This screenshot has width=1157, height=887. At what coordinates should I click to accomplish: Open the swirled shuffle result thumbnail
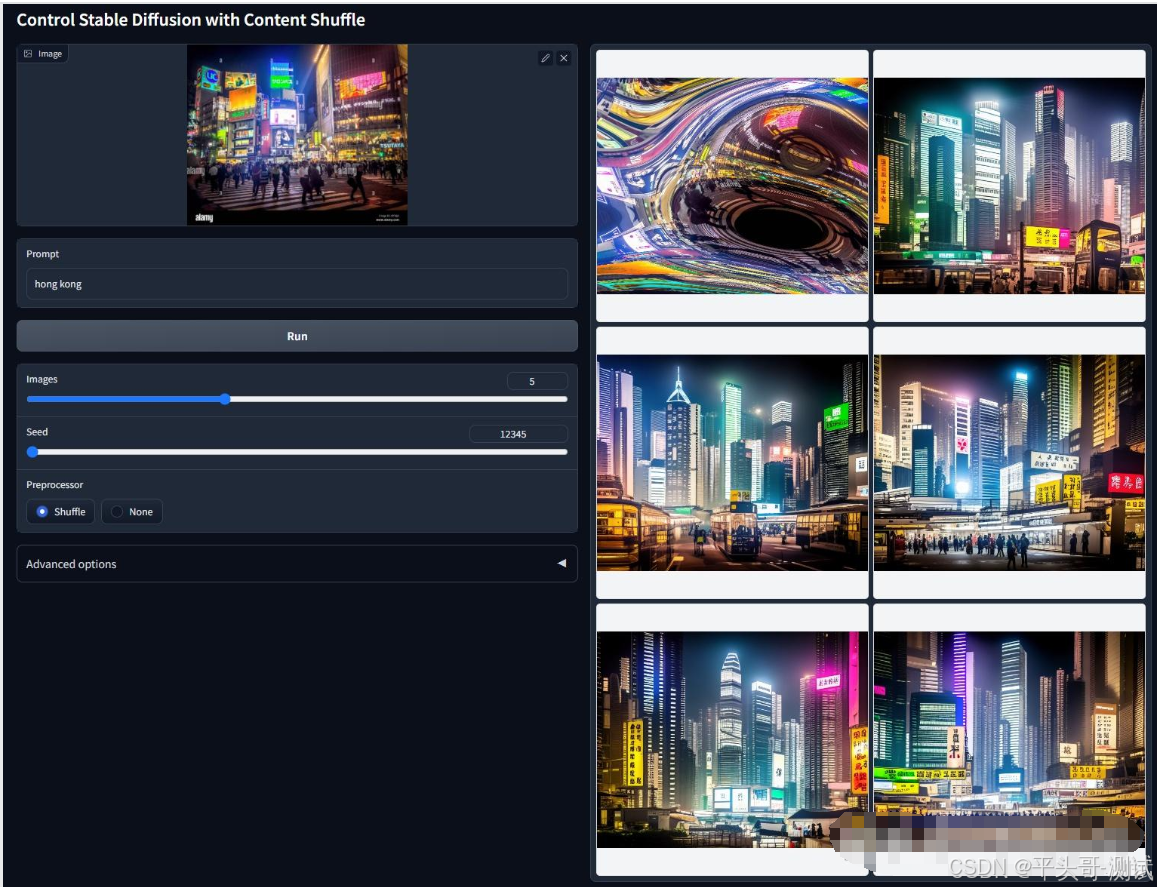(x=732, y=186)
